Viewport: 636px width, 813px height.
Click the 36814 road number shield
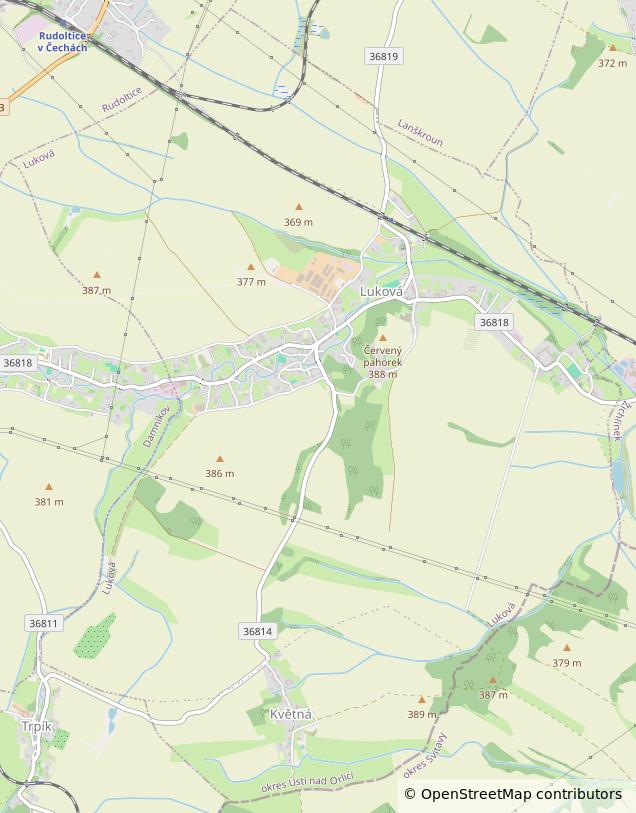pos(258,631)
